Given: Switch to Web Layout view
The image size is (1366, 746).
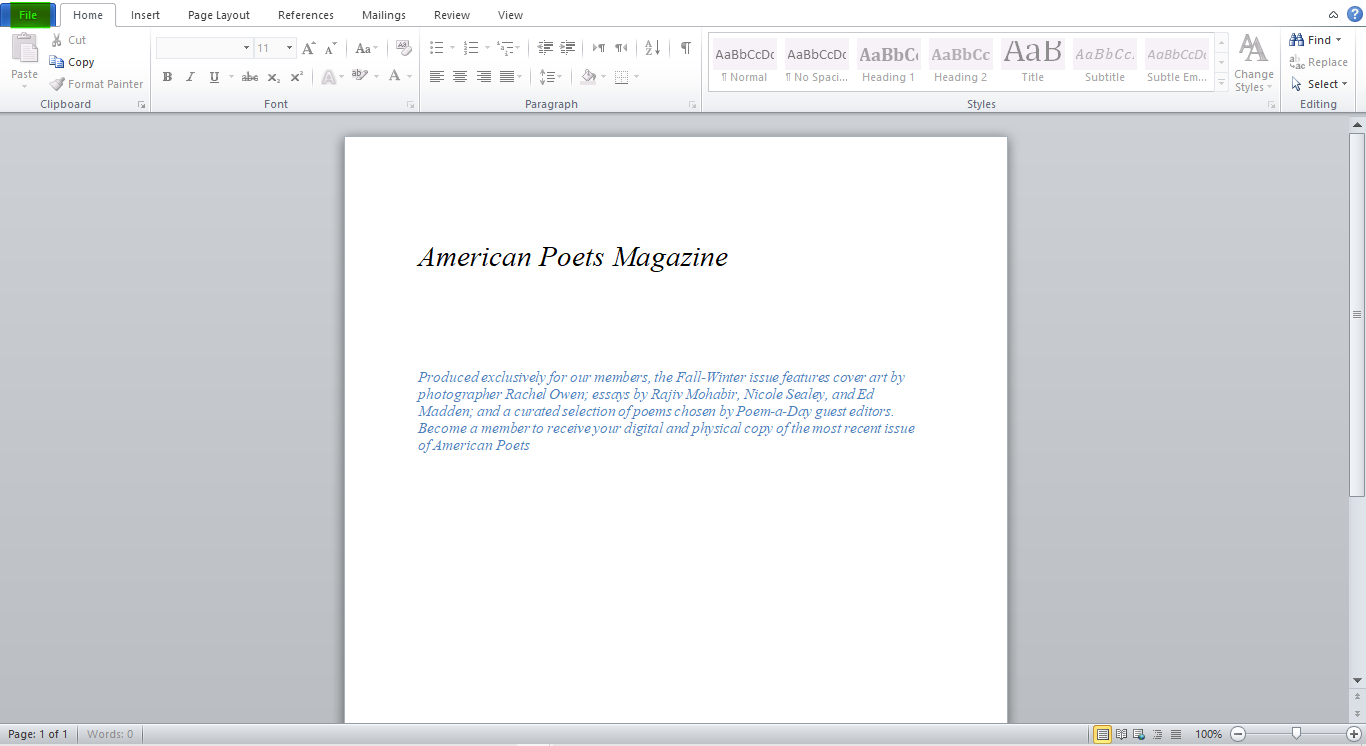Looking at the screenshot, I should click(1140, 734).
